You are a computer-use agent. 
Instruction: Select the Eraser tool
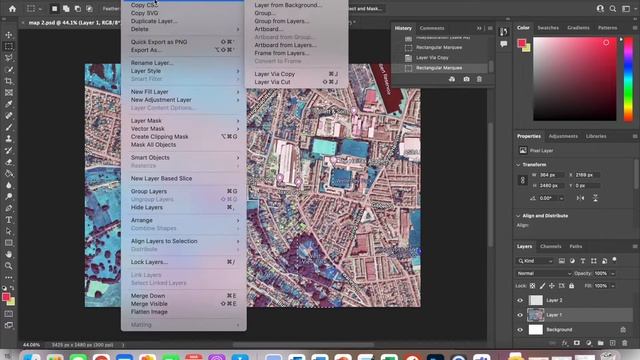(x=9, y=162)
